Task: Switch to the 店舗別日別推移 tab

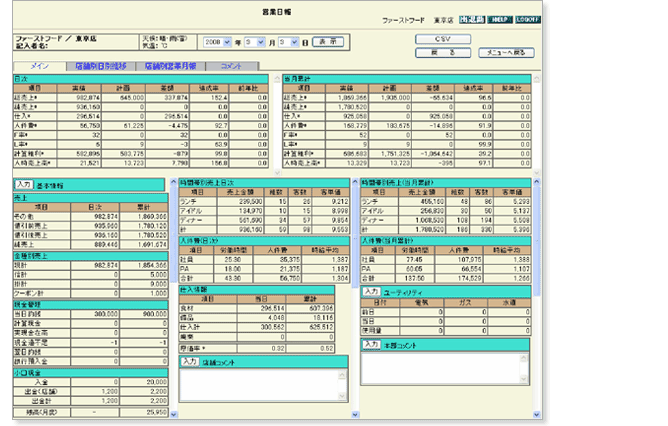Action: pos(101,65)
